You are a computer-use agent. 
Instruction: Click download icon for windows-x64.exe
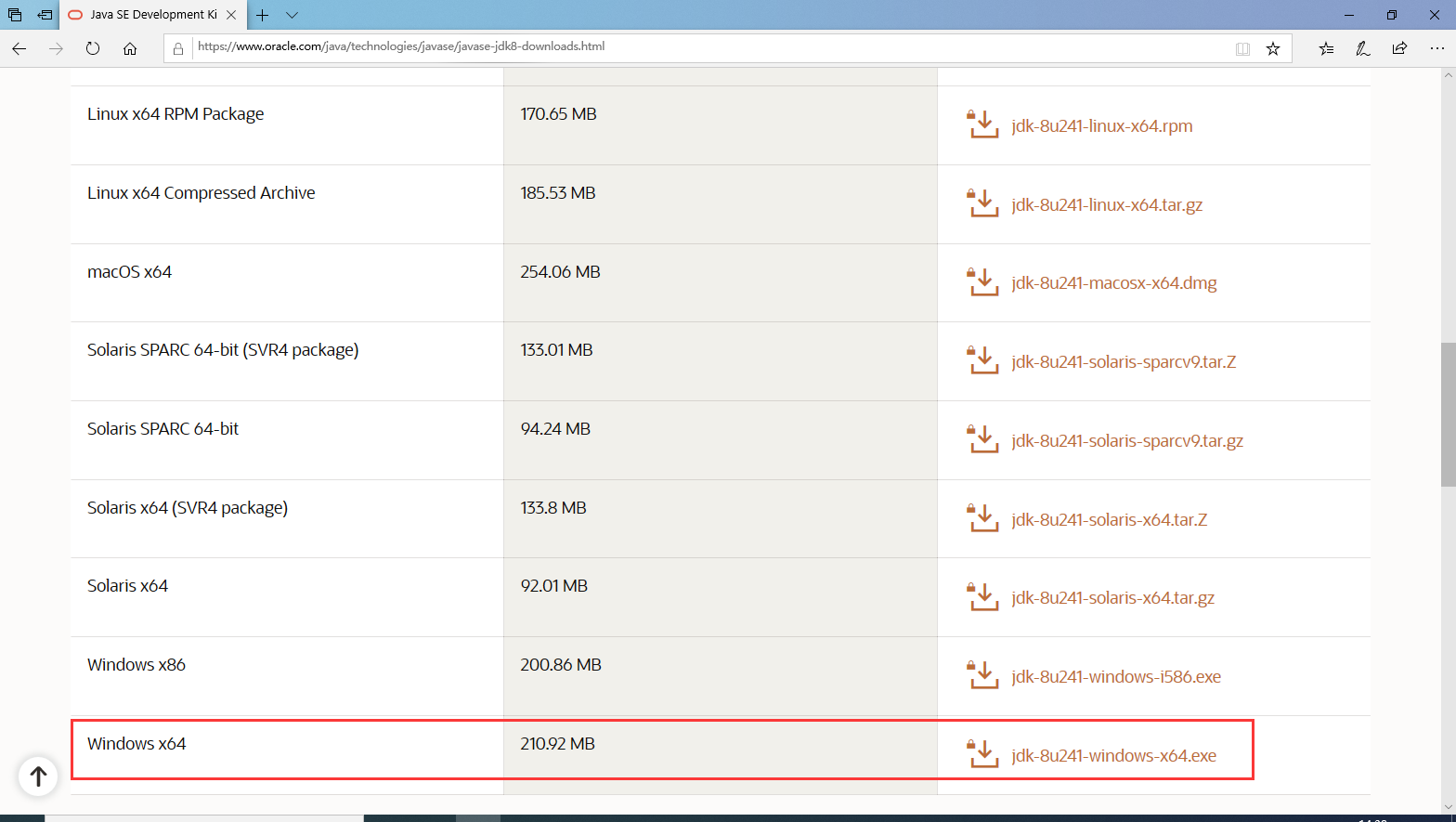click(x=982, y=754)
